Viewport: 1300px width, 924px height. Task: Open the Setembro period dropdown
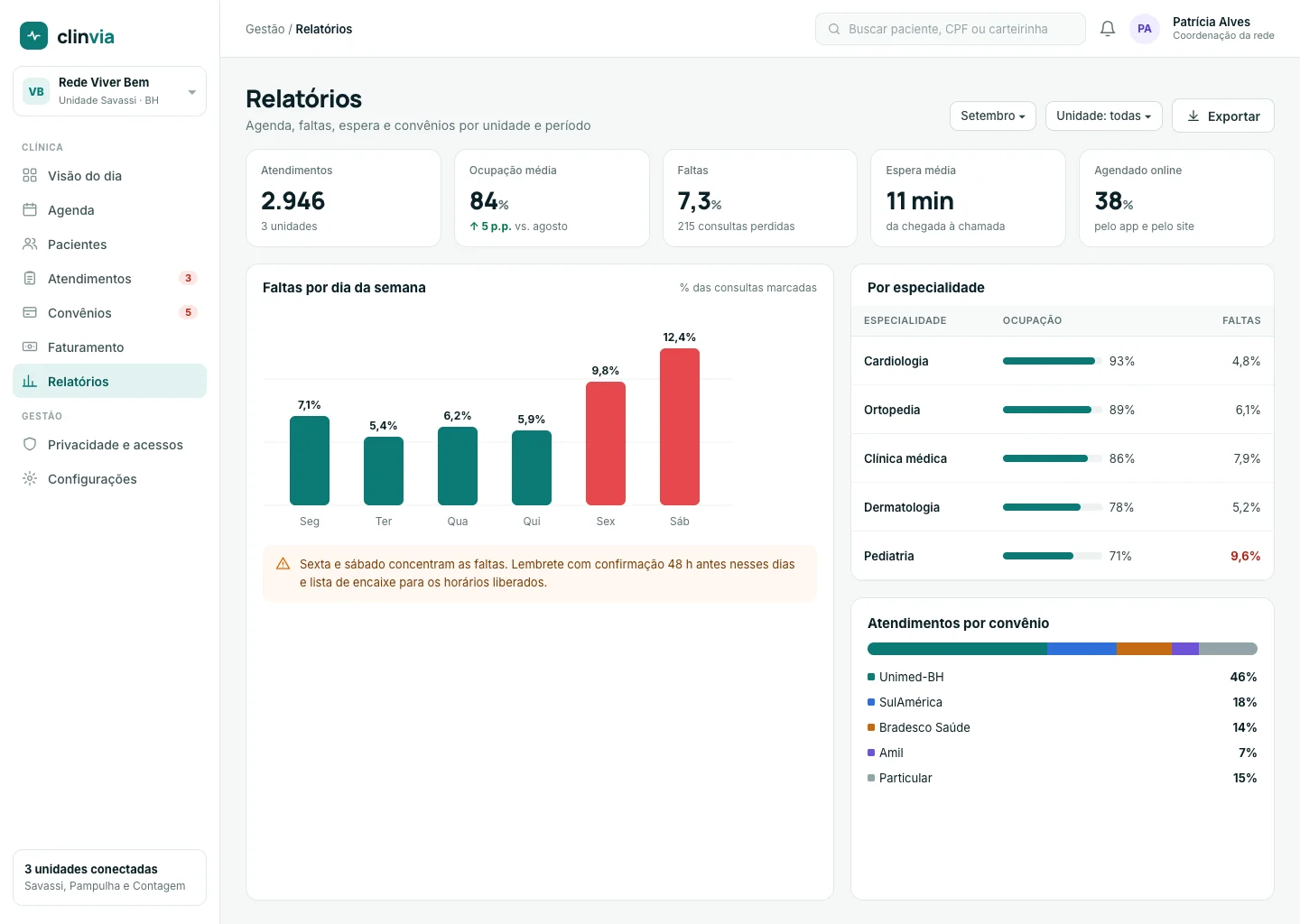pos(992,115)
